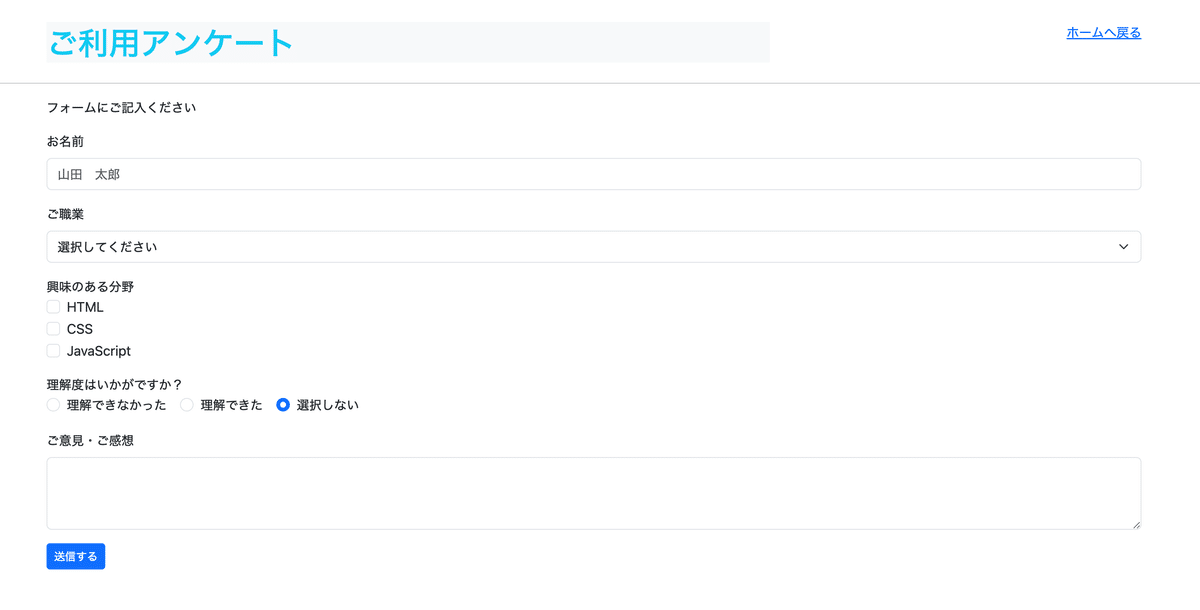The height and width of the screenshot is (610, 1200).
Task: Check the CSS checkbox
Action: [x=53, y=328]
